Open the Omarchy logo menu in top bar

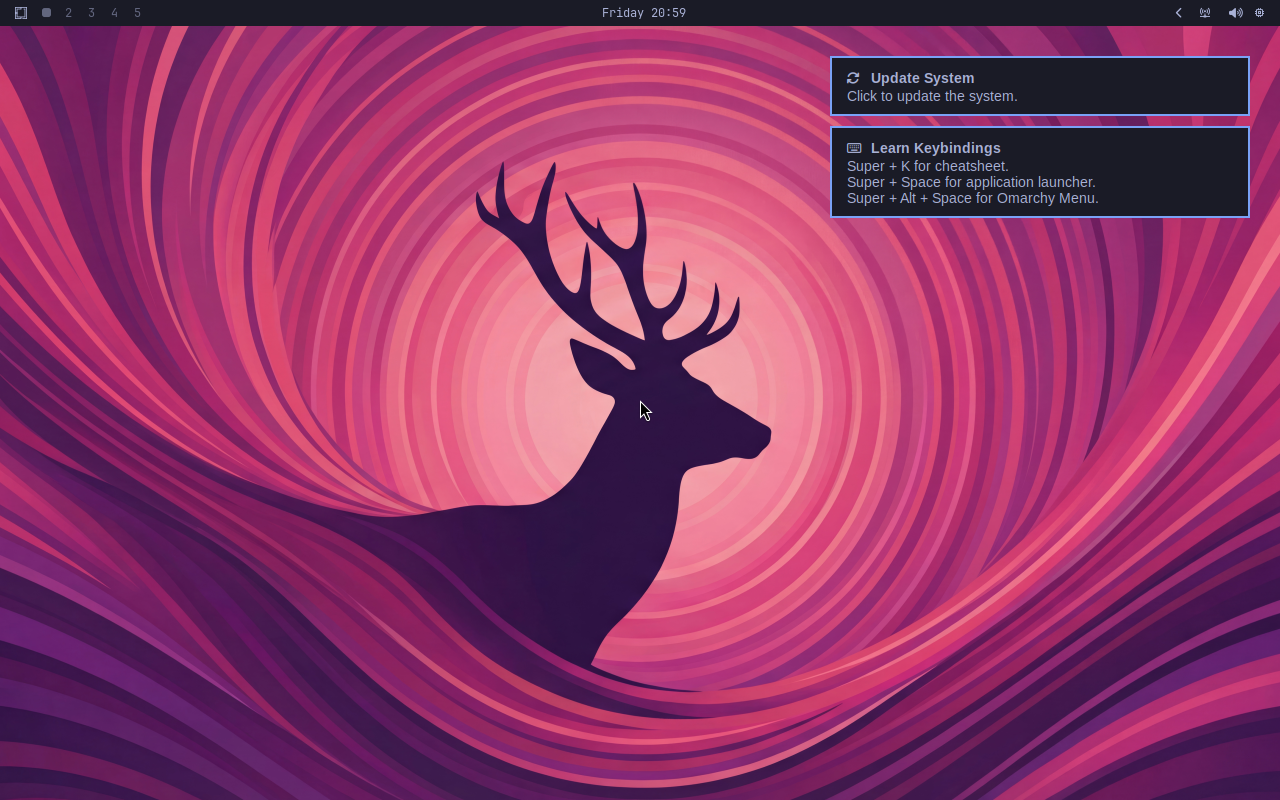(x=20, y=13)
